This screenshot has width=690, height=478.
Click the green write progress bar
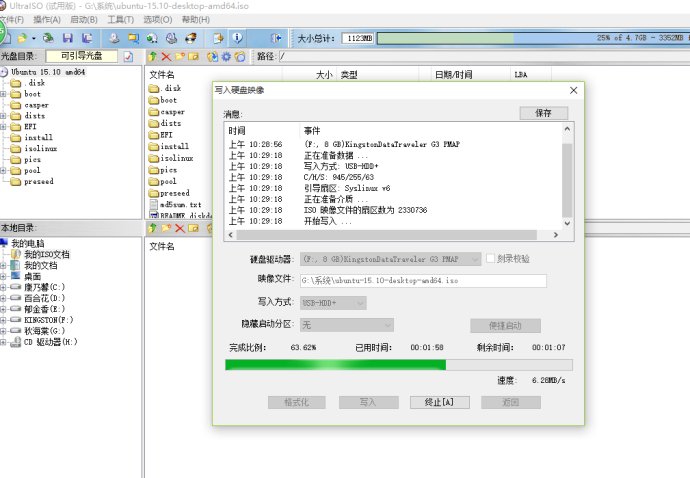pyautogui.click(x=399, y=364)
